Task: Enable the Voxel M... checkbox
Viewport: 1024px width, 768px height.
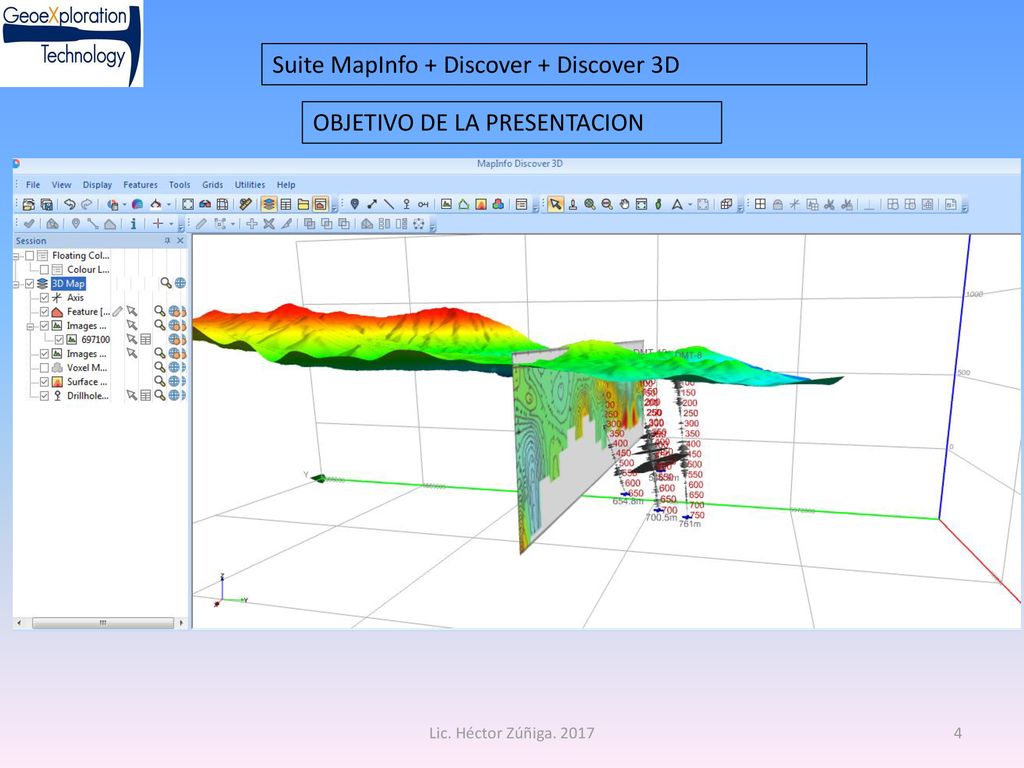Action: pyautogui.click(x=44, y=368)
